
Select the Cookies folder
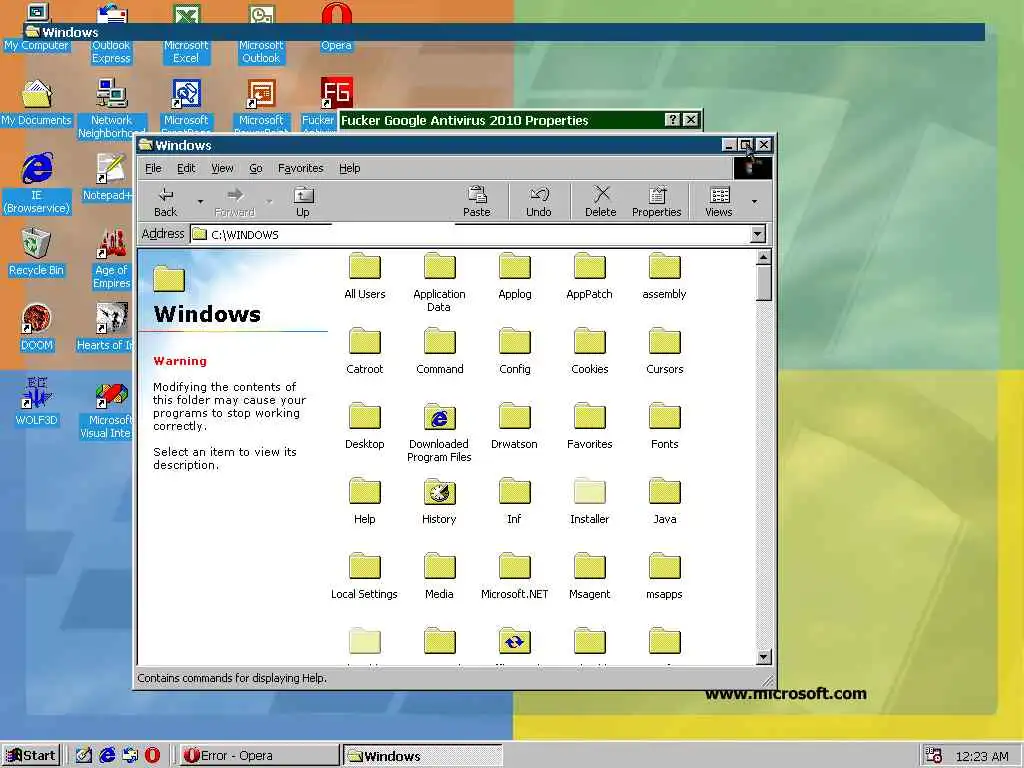point(590,351)
